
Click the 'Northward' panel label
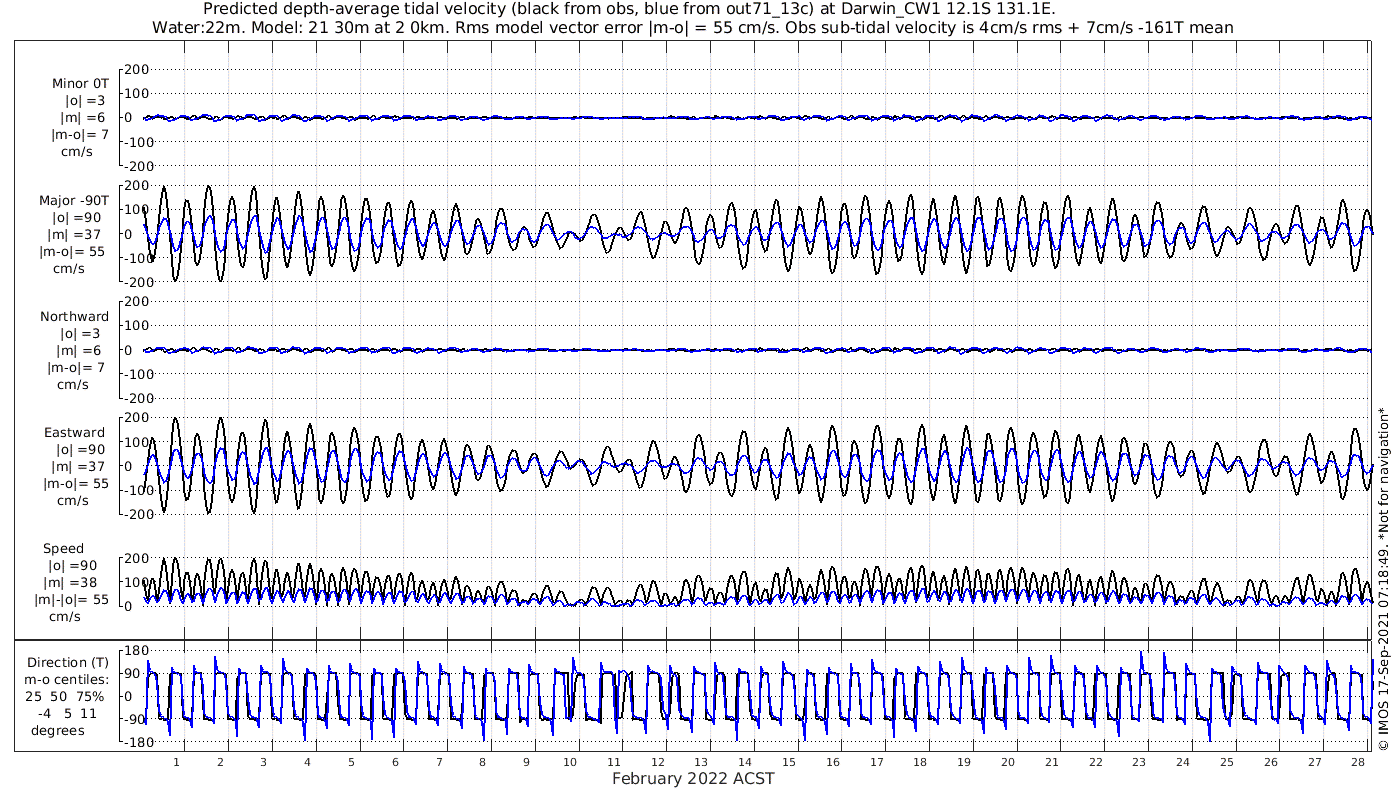click(74, 316)
